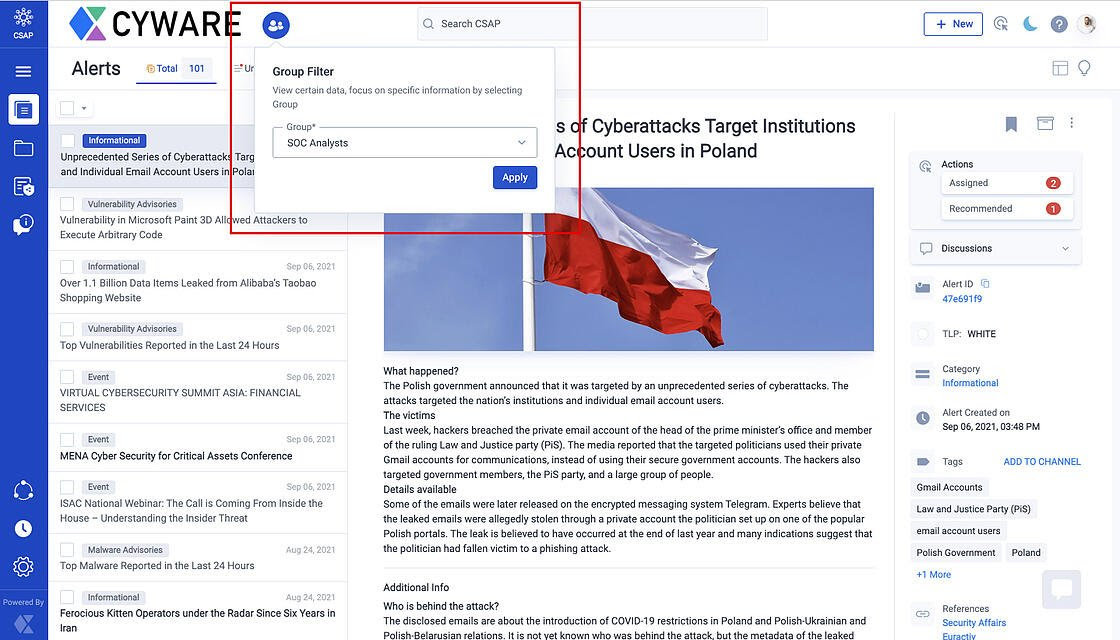Switch to the Total alerts tab
The image size is (1120, 640).
[x=175, y=69]
